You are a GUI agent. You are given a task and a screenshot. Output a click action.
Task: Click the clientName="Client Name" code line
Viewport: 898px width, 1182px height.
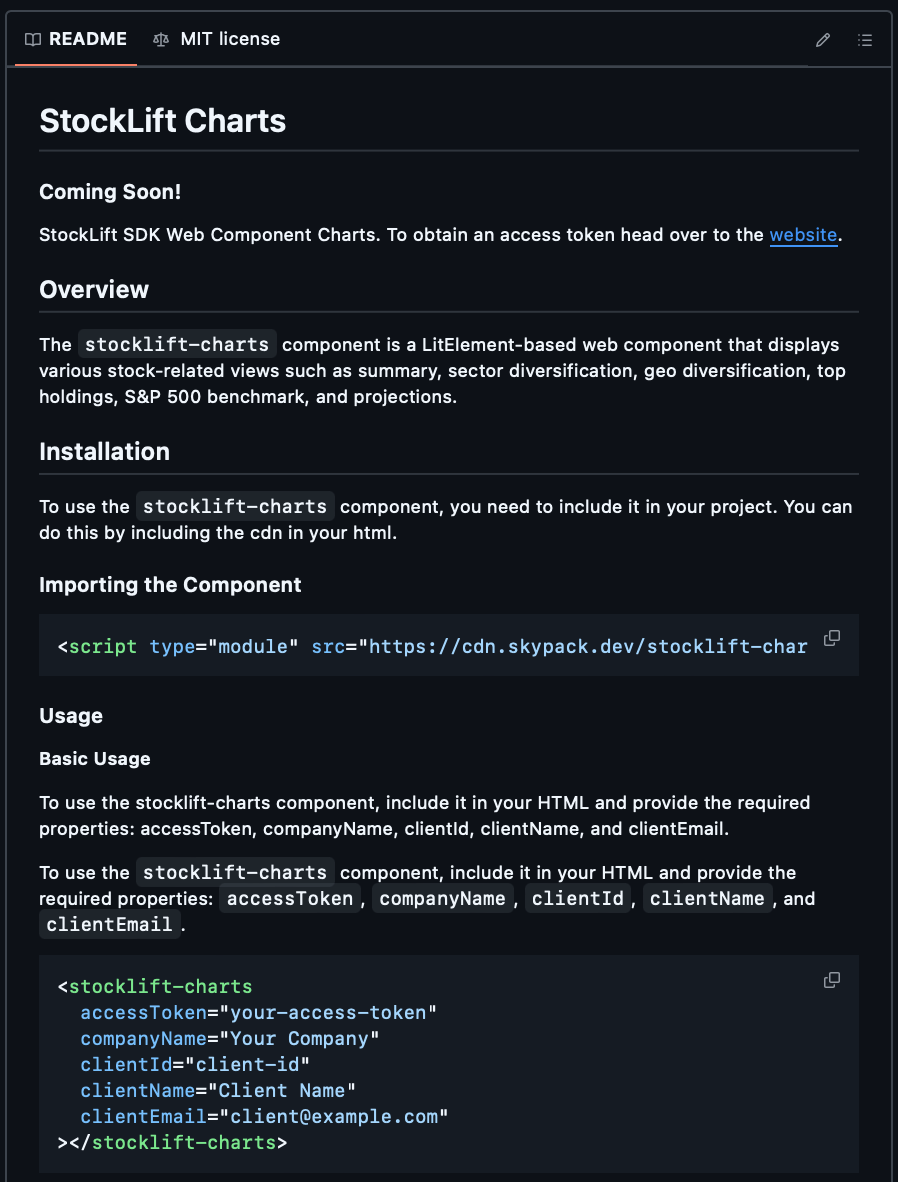(x=218, y=1091)
